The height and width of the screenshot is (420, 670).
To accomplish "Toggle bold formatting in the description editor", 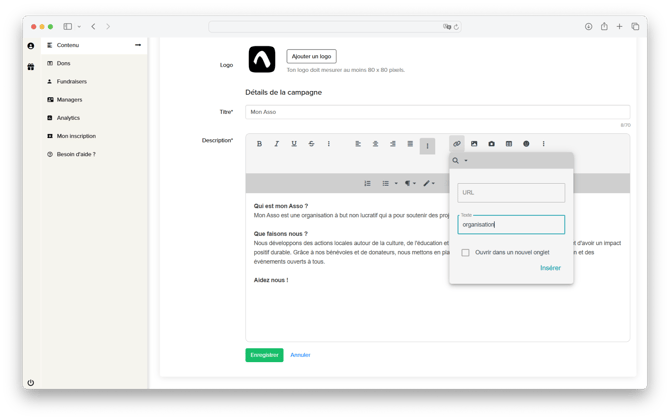I will [x=259, y=144].
